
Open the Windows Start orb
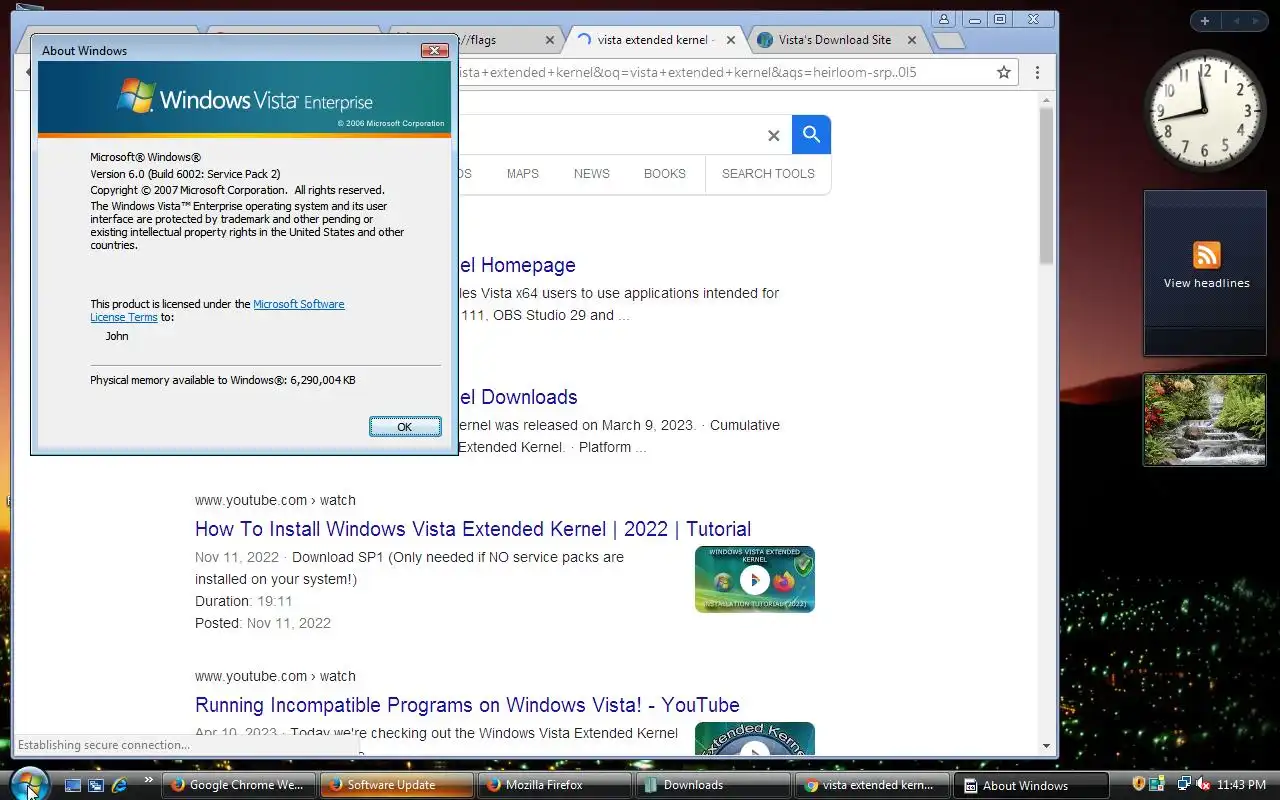tap(28, 784)
